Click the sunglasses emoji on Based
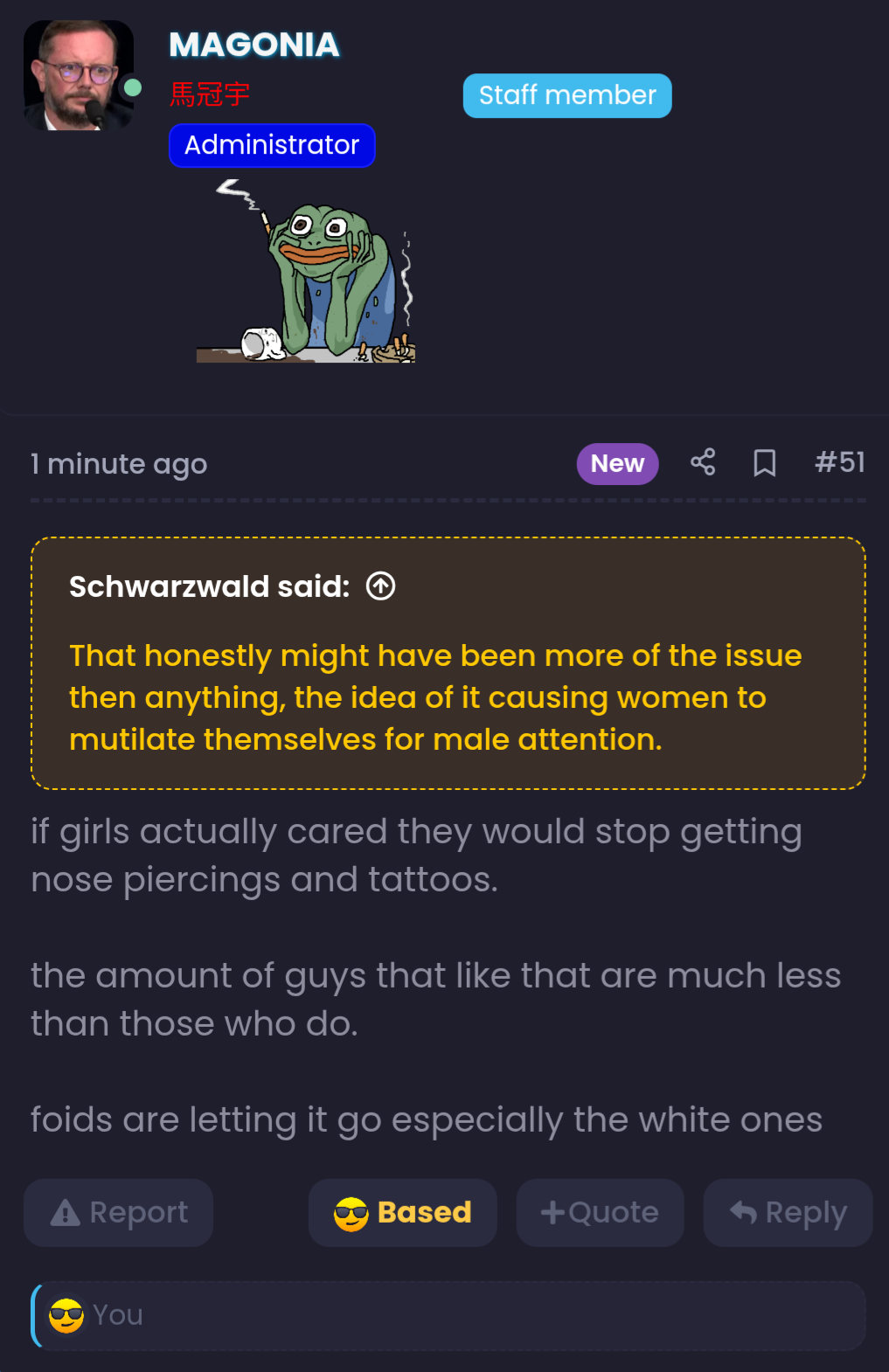The height and width of the screenshot is (1372, 889). click(x=351, y=1214)
